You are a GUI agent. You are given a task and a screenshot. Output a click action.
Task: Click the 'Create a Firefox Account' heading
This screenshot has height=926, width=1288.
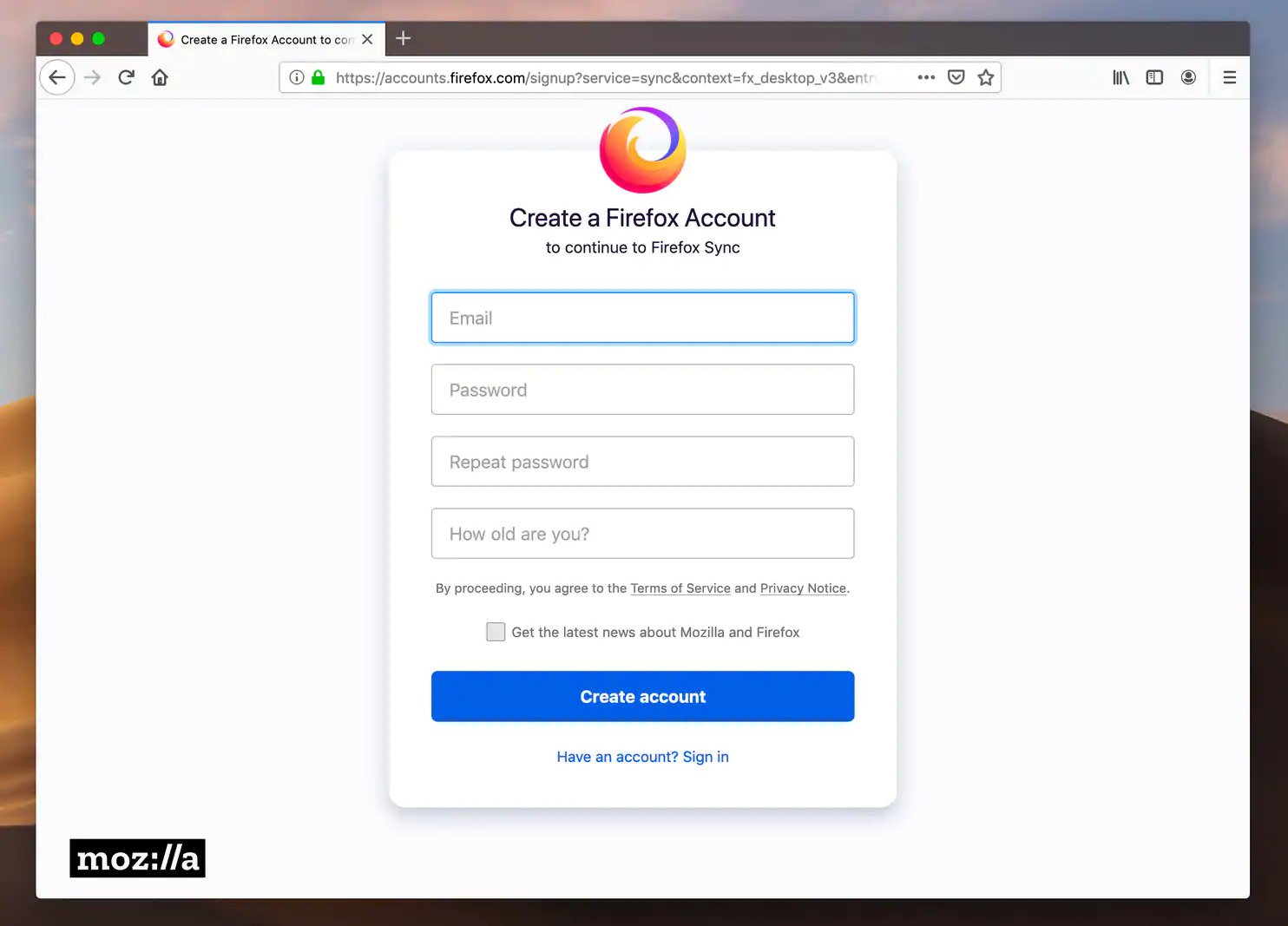(x=642, y=218)
